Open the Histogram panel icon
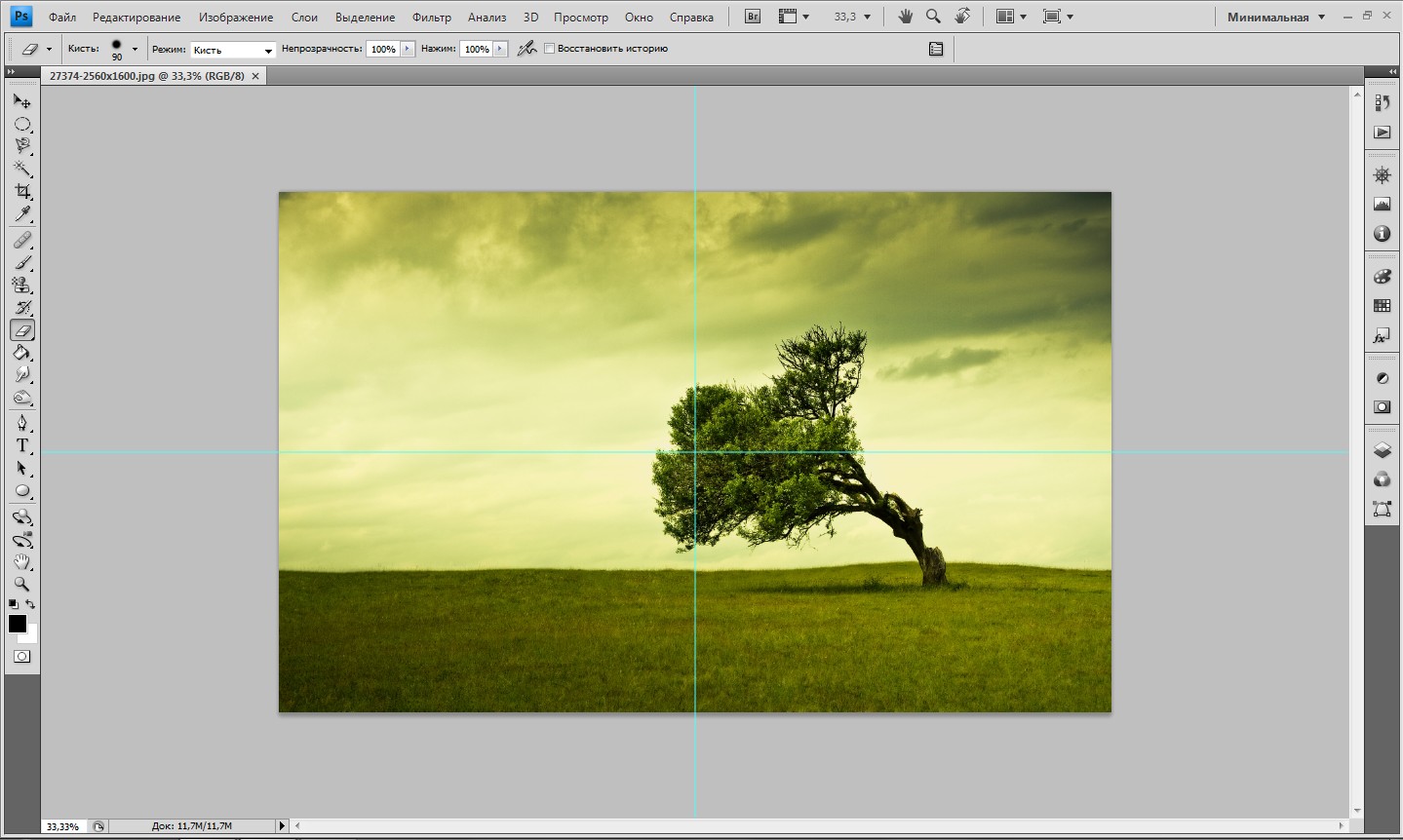1403x840 pixels. pyautogui.click(x=1382, y=205)
